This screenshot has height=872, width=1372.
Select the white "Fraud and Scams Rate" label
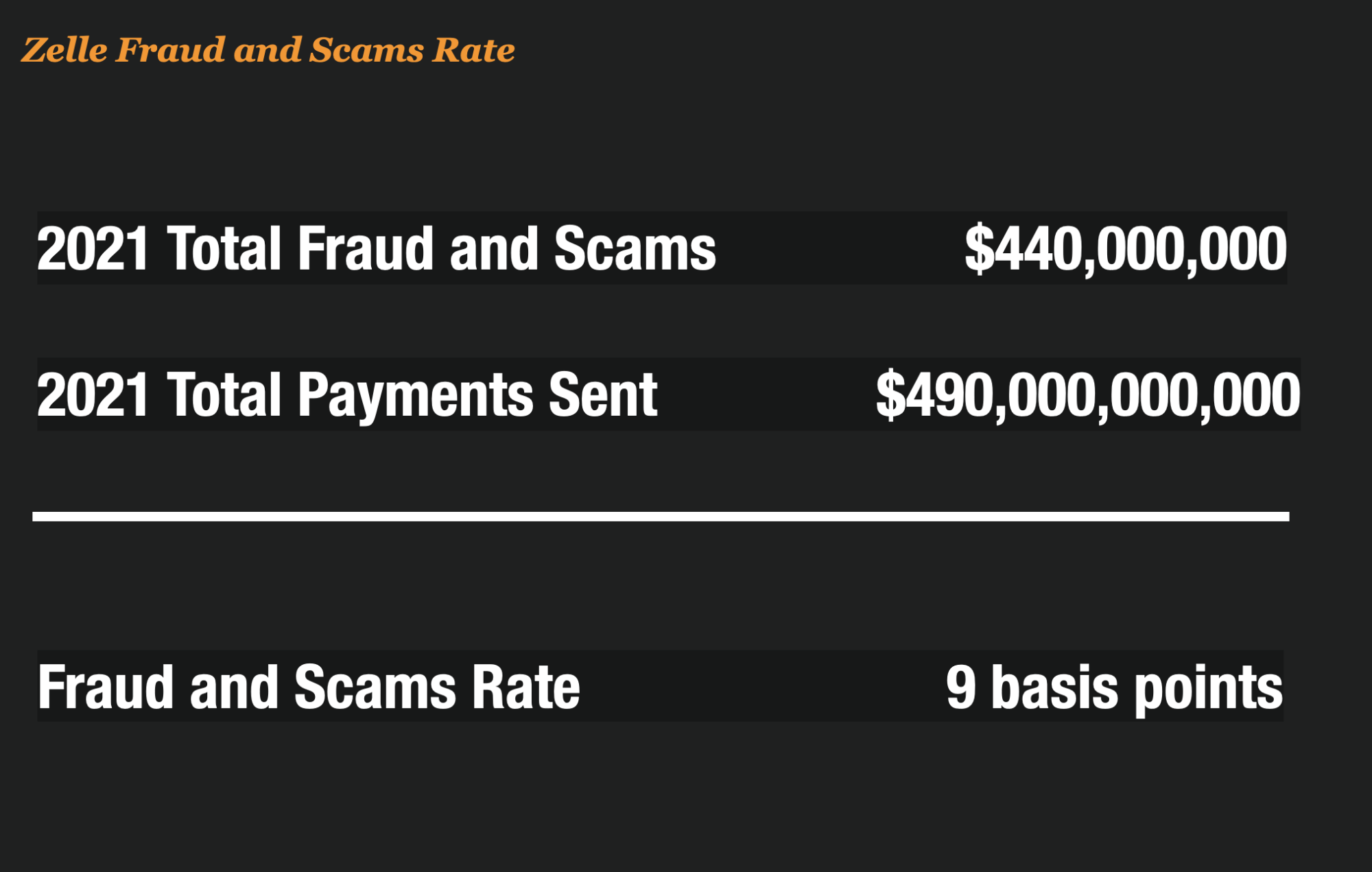pos(309,687)
